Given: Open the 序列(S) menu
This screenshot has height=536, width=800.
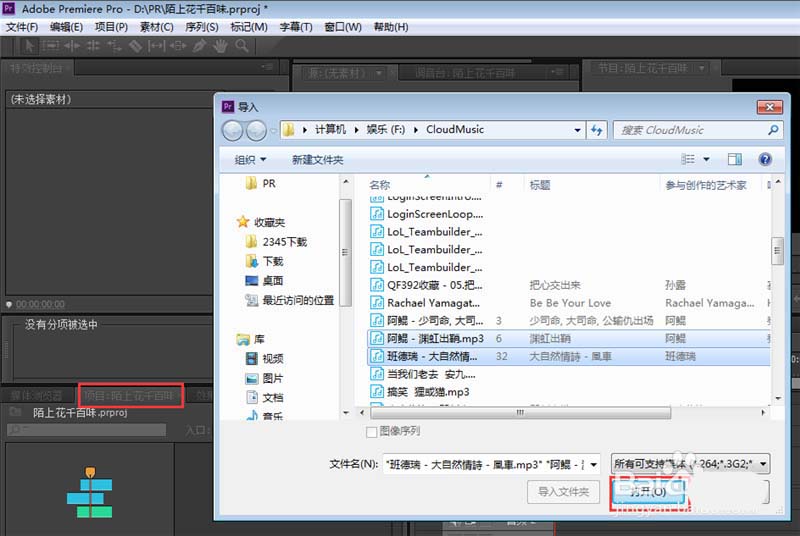Looking at the screenshot, I should tap(202, 27).
